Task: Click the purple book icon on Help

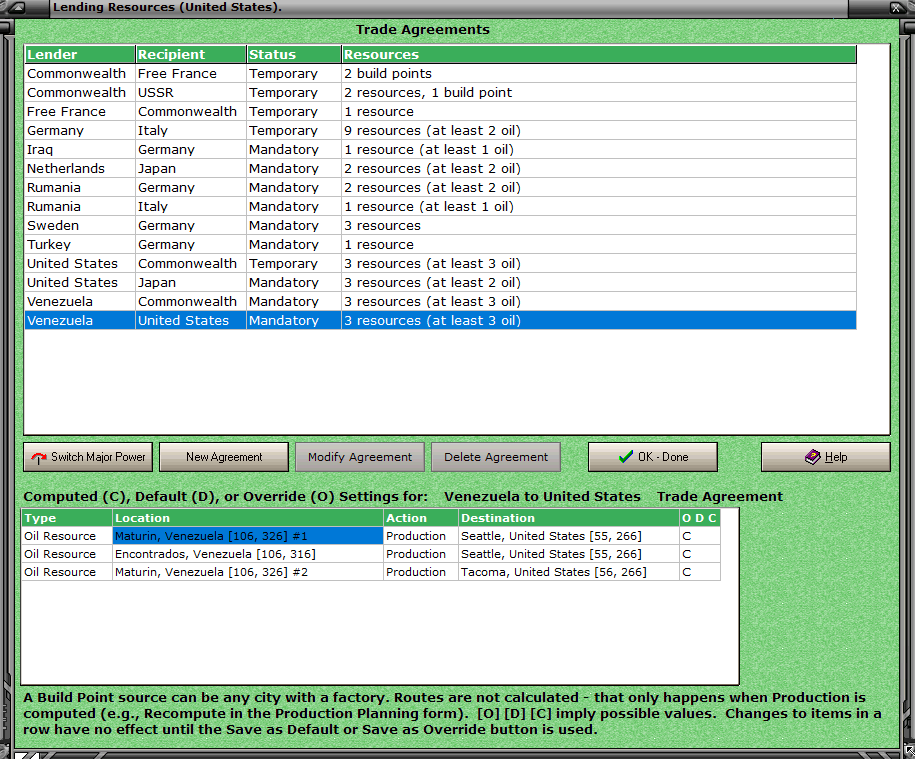Action: tap(812, 457)
